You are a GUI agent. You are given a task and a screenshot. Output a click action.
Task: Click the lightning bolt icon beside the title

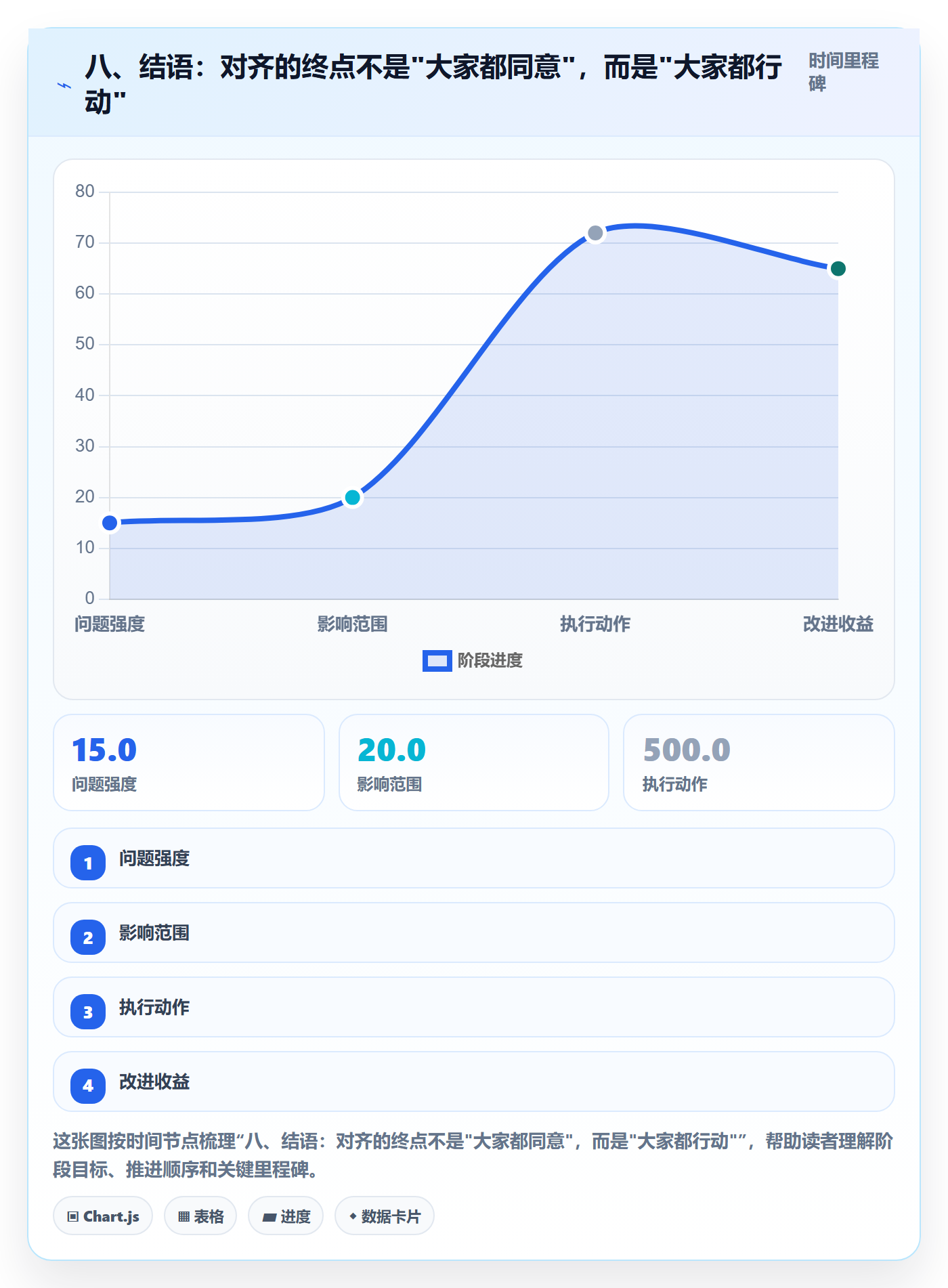(64, 85)
